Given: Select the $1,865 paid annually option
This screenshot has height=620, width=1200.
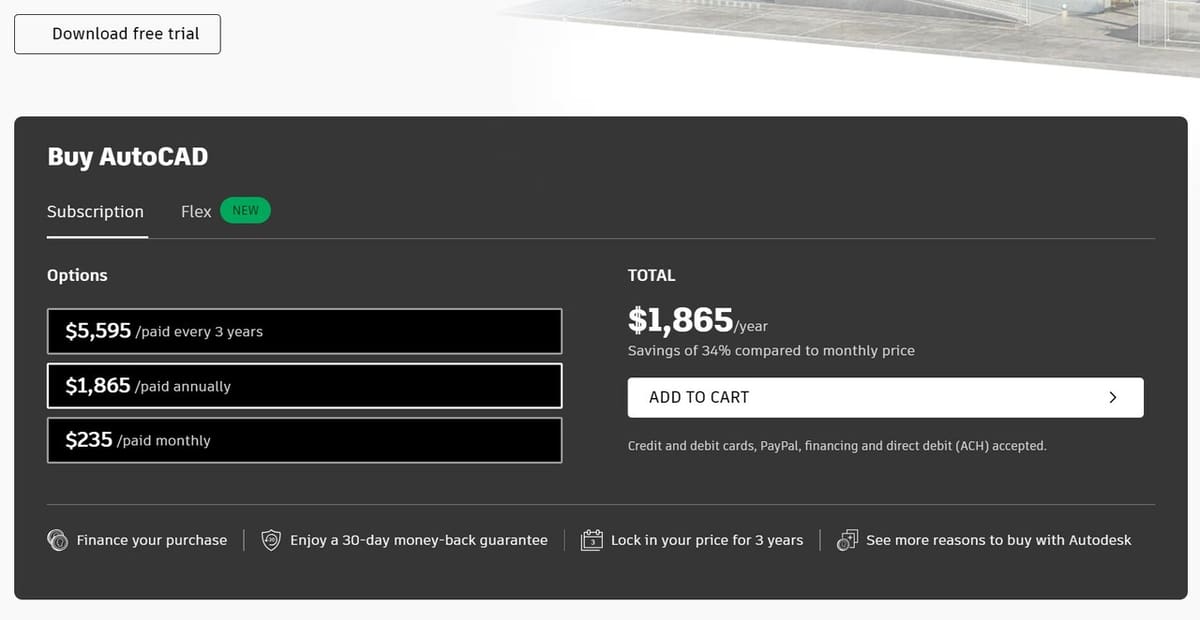Looking at the screenshot, I should coord(304,386).
